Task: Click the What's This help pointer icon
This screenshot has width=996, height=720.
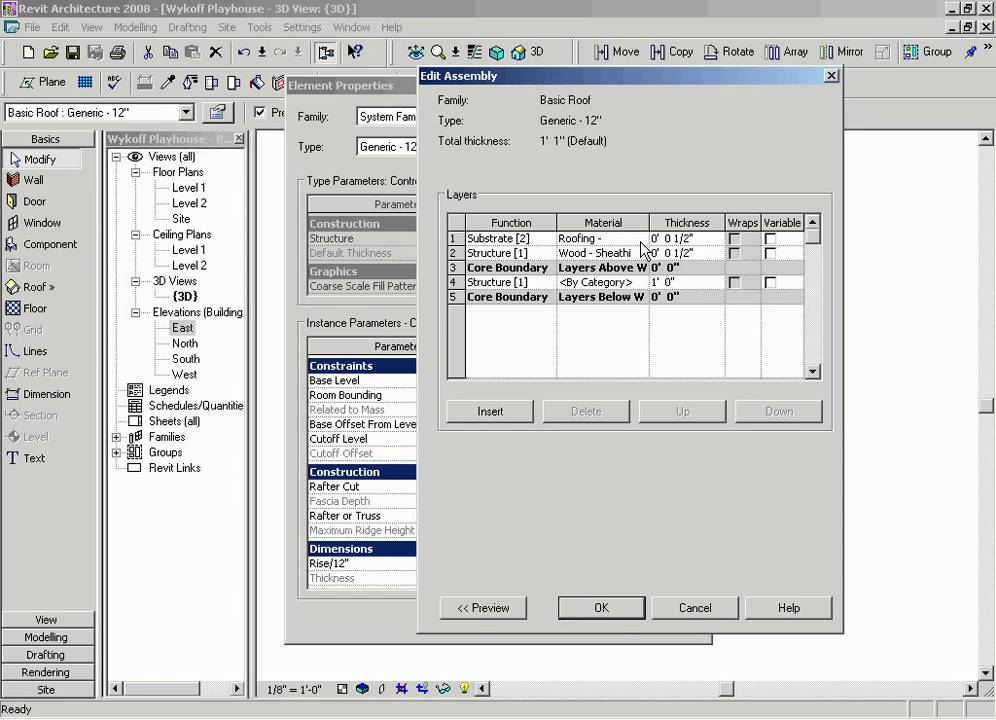Action: click(355, 52)
